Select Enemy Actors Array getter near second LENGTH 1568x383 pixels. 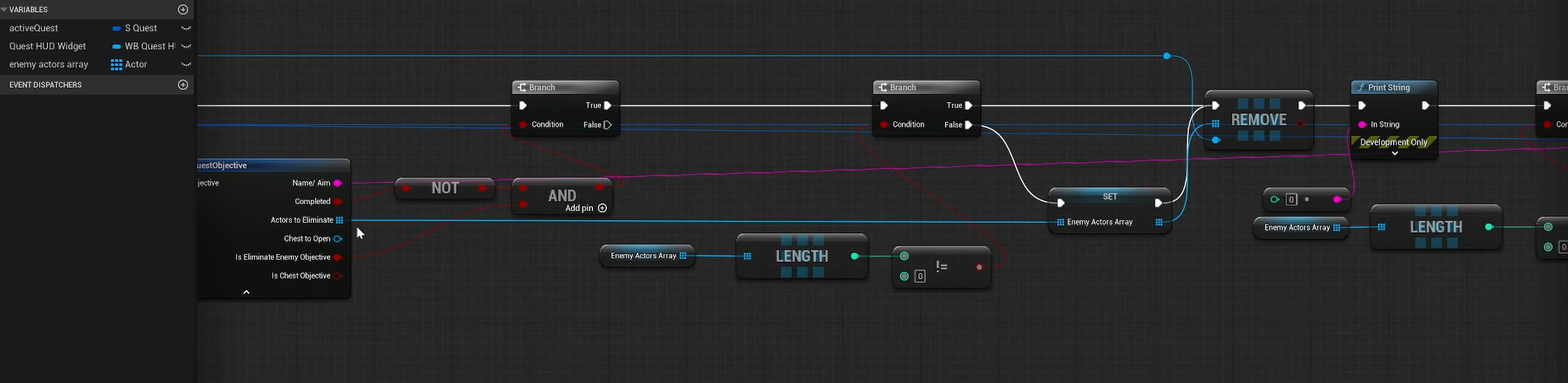pos(1301,228)
